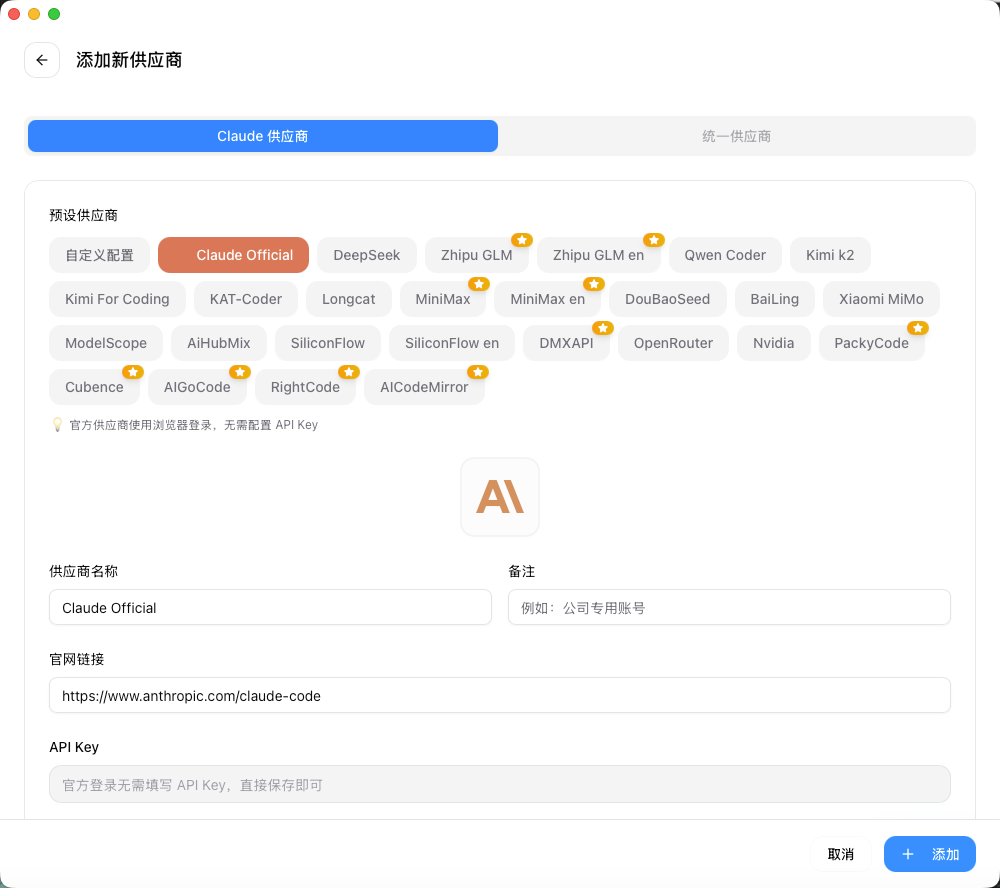Pick the Qwen Coder preset
This screenshot has height=888, width=1000.
click(725, 255)
